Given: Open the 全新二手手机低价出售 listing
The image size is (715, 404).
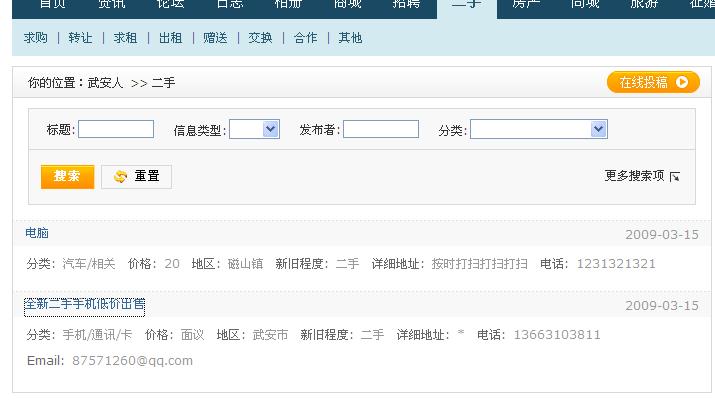Looking at the screenshot, I should pyautogui.click(x=84, y=304).
